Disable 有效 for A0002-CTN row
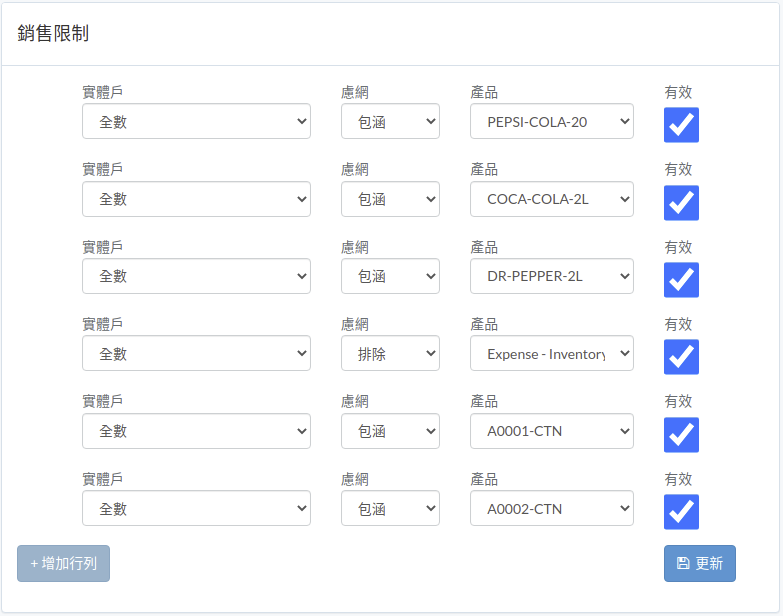The width and height of the screenshot is (783, 616). [681, 512]
